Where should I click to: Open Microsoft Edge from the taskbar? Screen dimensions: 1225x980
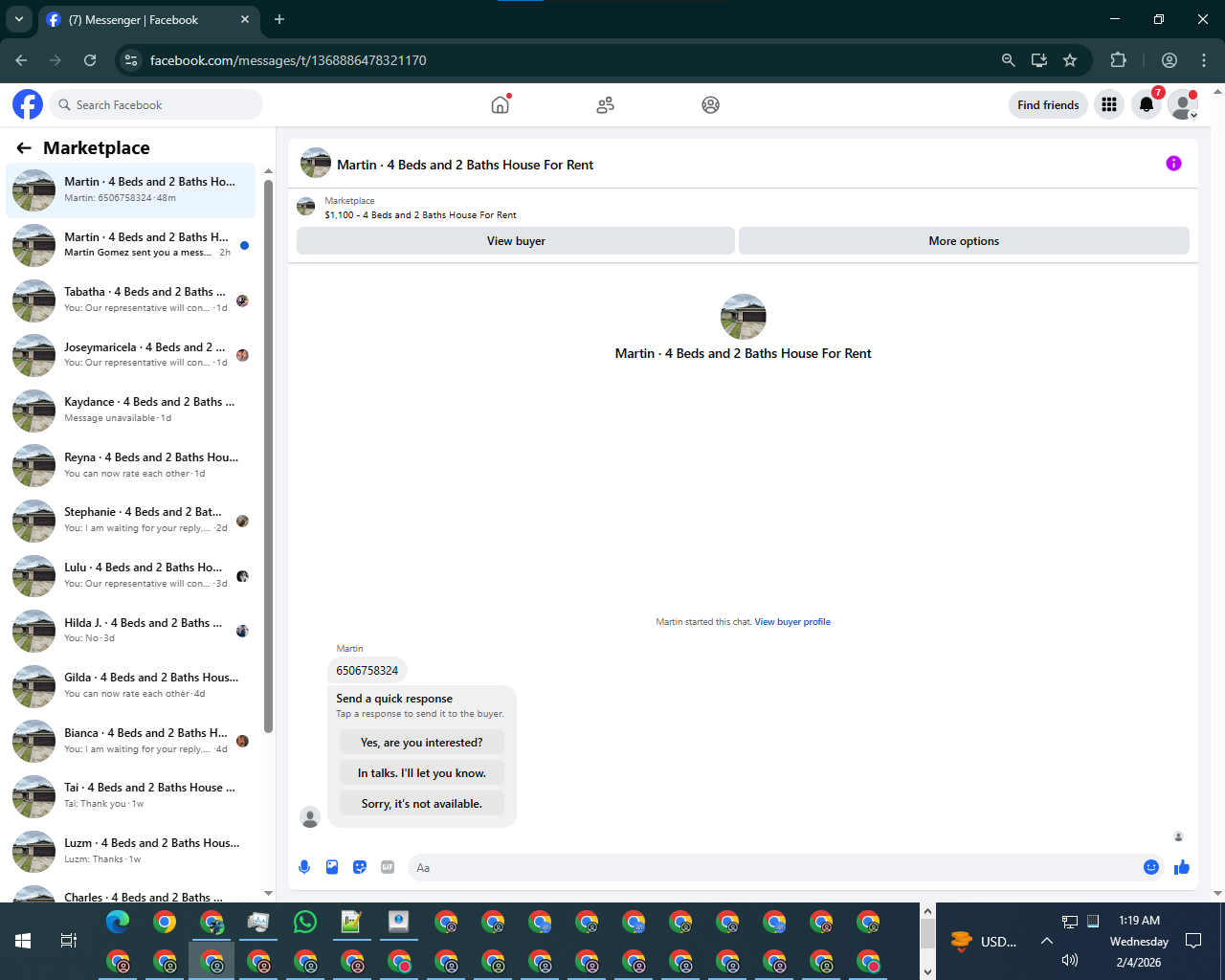click(x=118, y=922)
